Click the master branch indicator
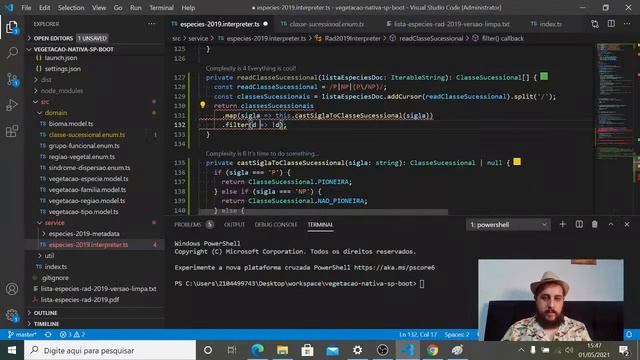Screen dimensions: 640x360 pos(22,334)
